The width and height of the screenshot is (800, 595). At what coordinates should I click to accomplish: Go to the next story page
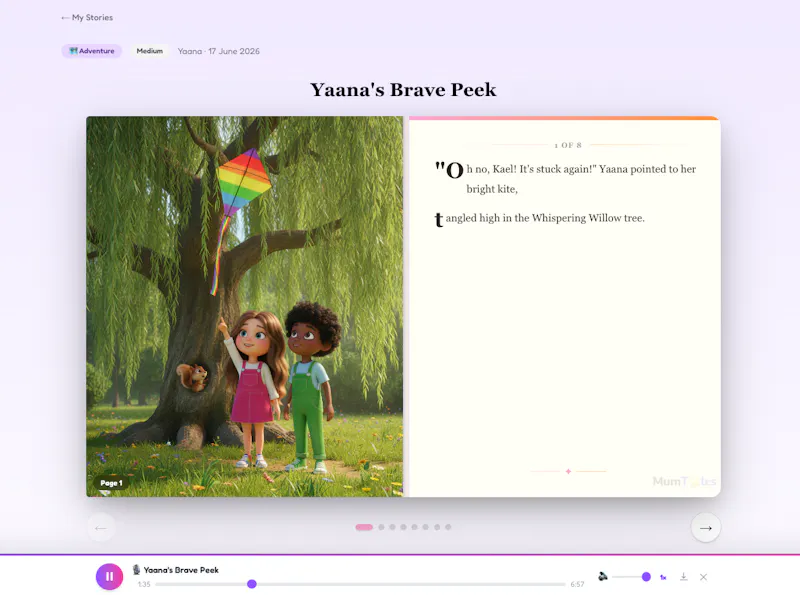point(706,528)
